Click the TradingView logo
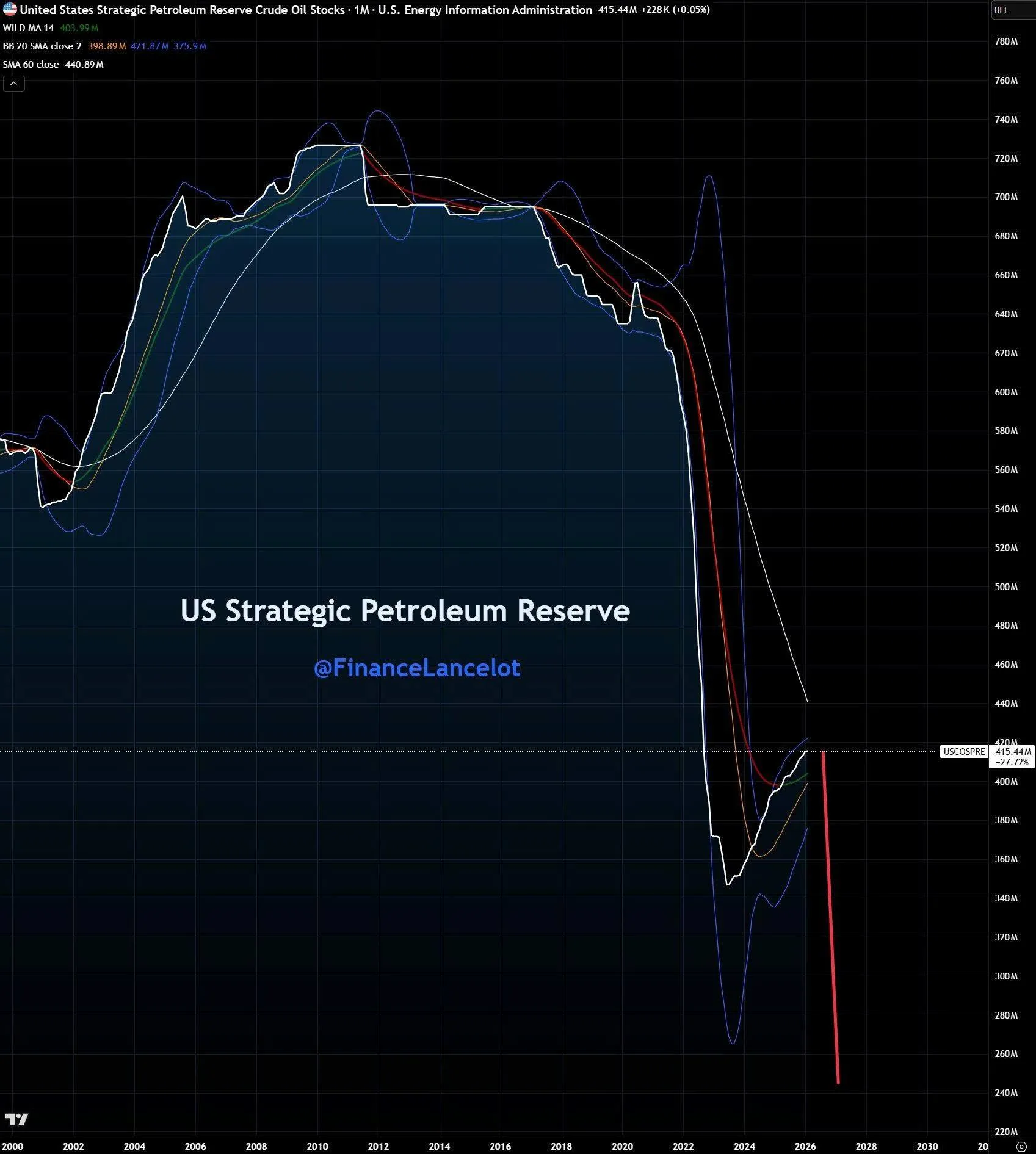This screenshot has height=1154, width=1036. click(x=16, y=1119)
